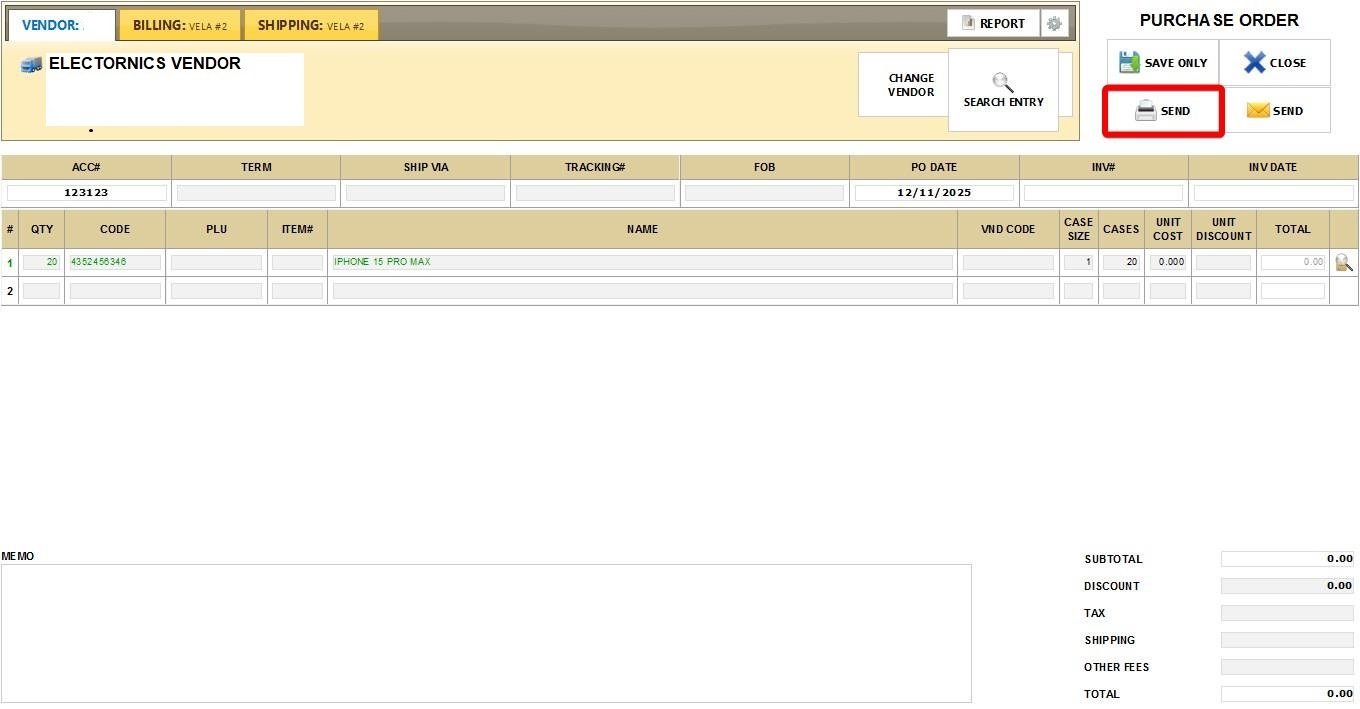
Task: Click Save Only with floppy disk icon
Action: (x=1163, y=63)
